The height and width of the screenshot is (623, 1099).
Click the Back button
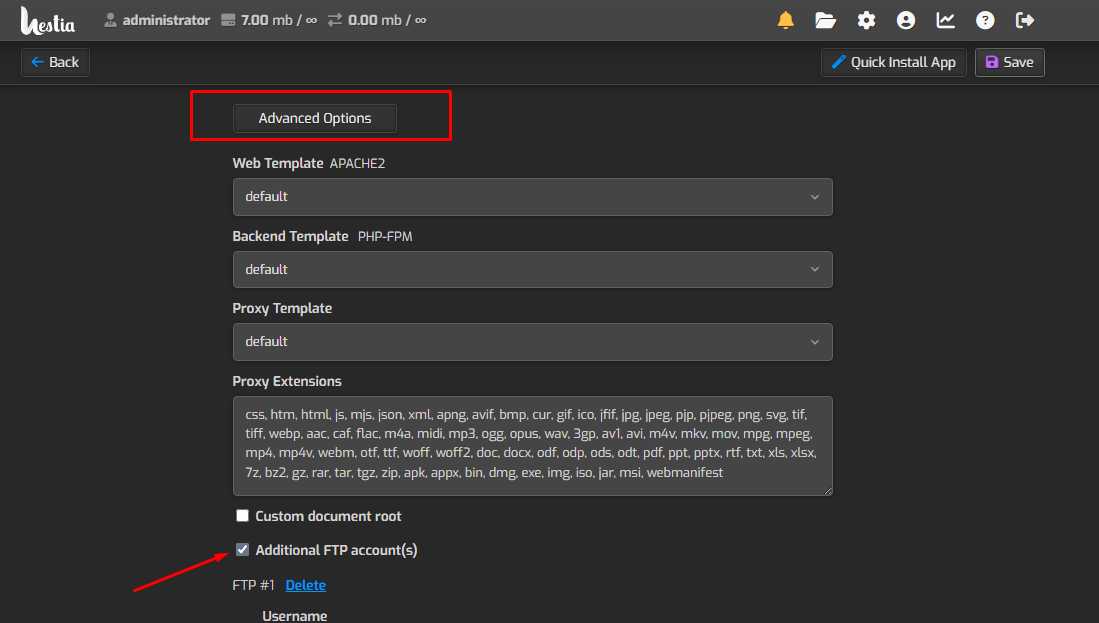[x=55, y=62]
